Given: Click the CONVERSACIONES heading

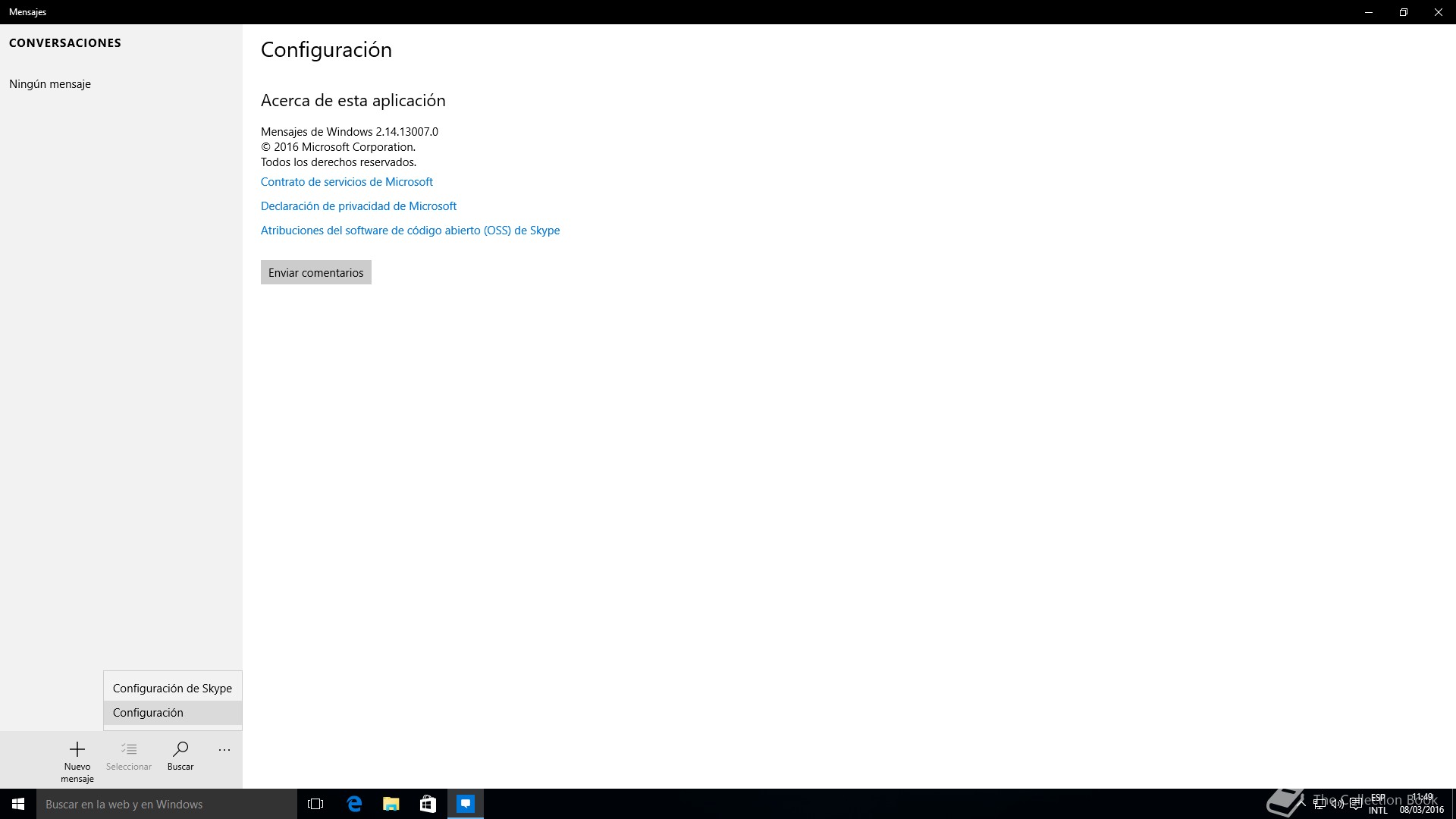Looking at the screenshot, I should (65, 43).
